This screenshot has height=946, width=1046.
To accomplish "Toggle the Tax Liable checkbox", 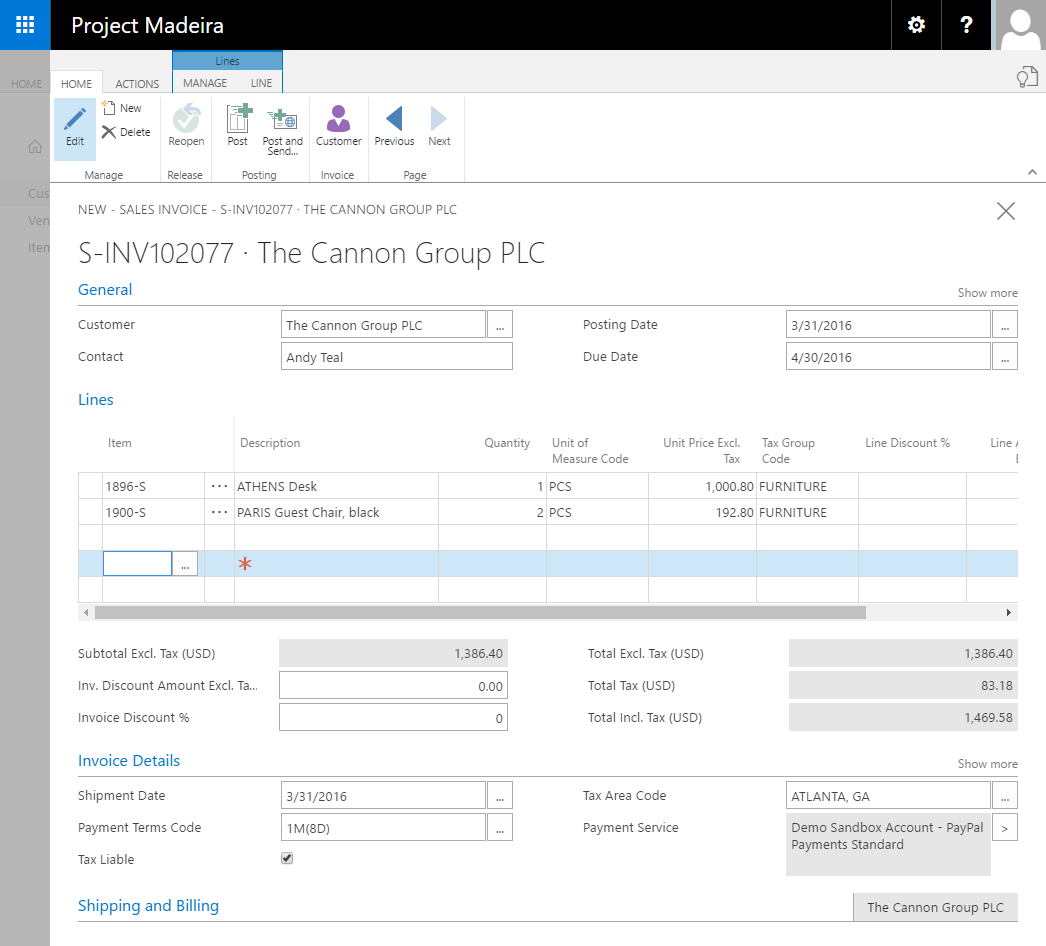I will click(287, 859).
